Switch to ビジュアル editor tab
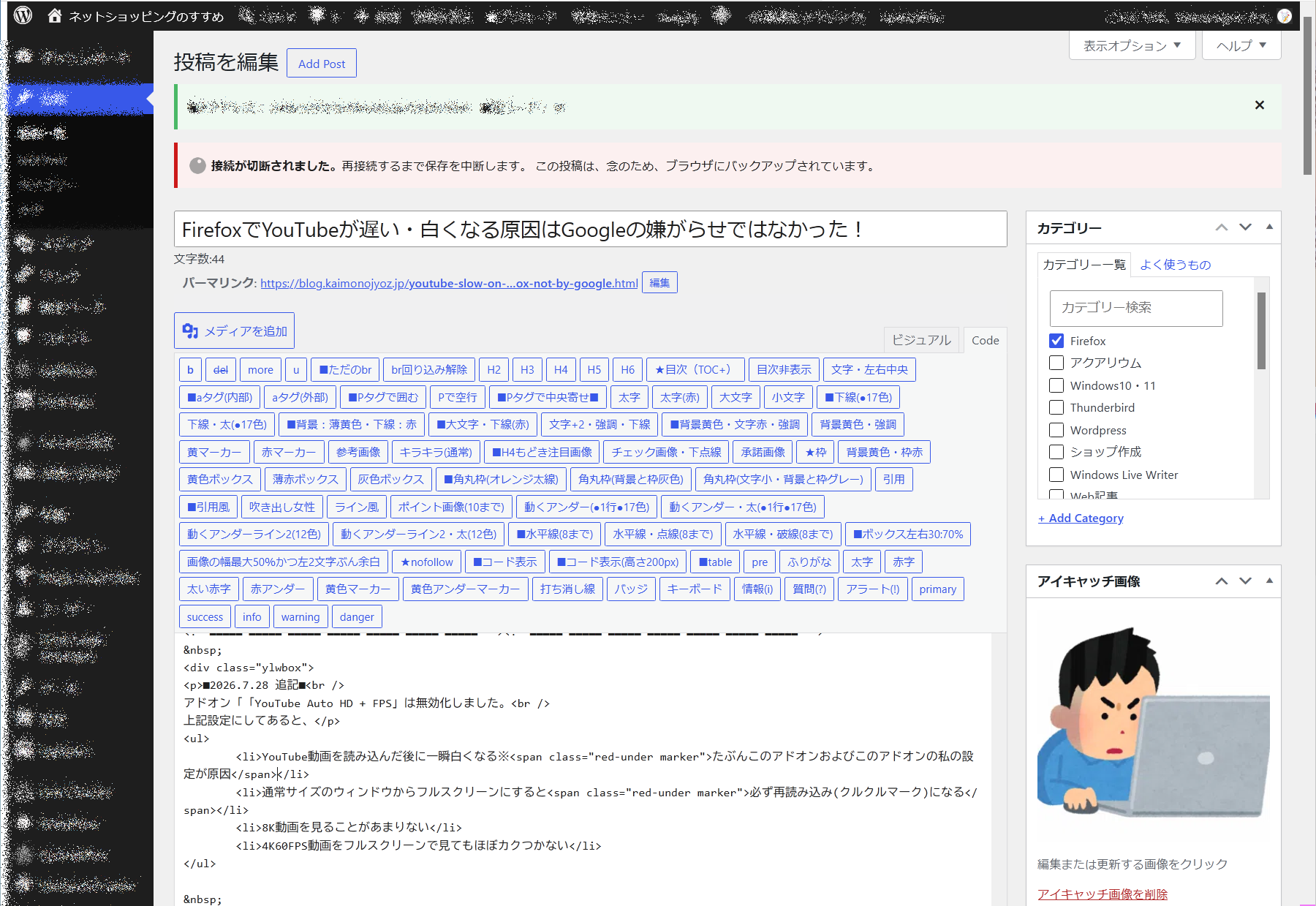 pyautogui.click(x=921, y=340)
